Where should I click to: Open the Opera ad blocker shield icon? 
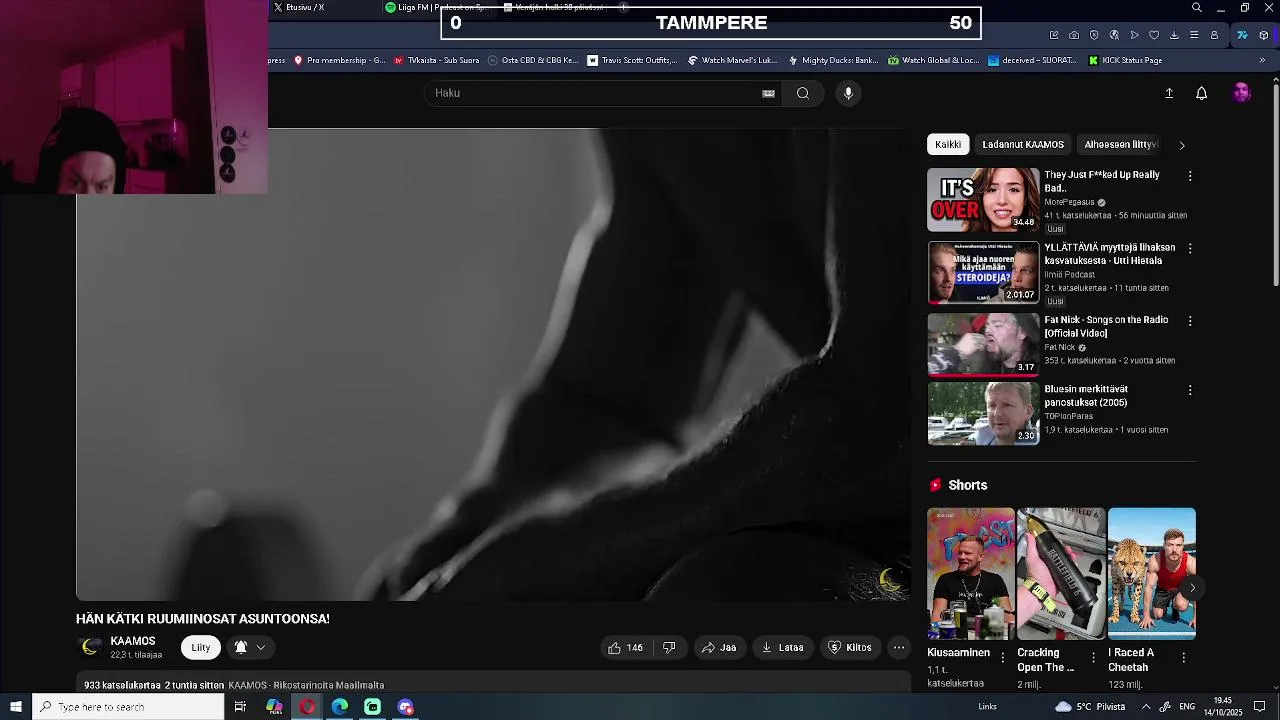(1094, 35)
